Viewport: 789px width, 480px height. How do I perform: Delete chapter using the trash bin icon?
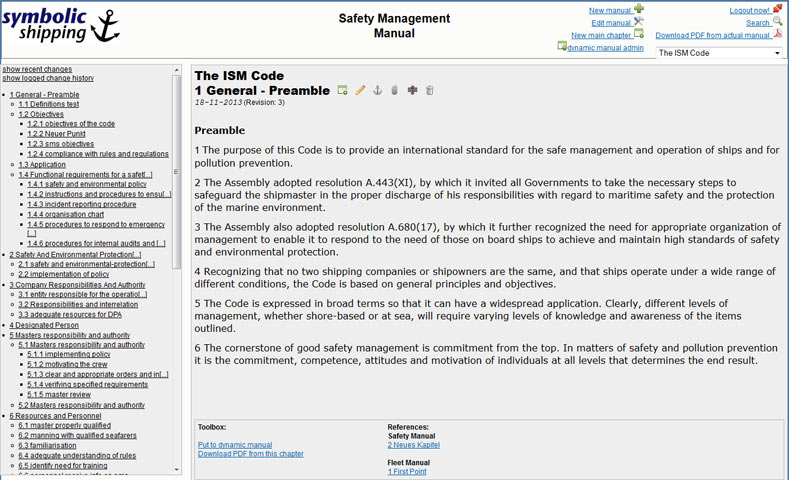(x=429, y=91)
